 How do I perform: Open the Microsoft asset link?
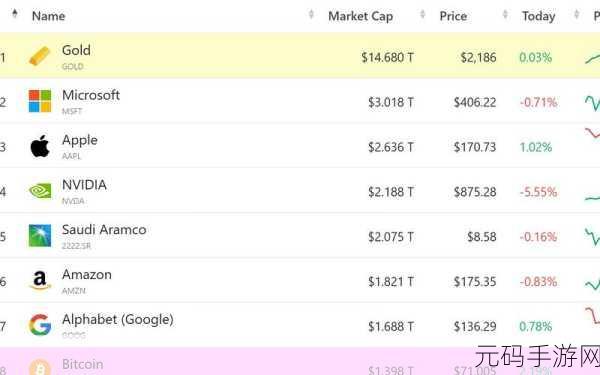pyautogui.click(x=91, y=95)
